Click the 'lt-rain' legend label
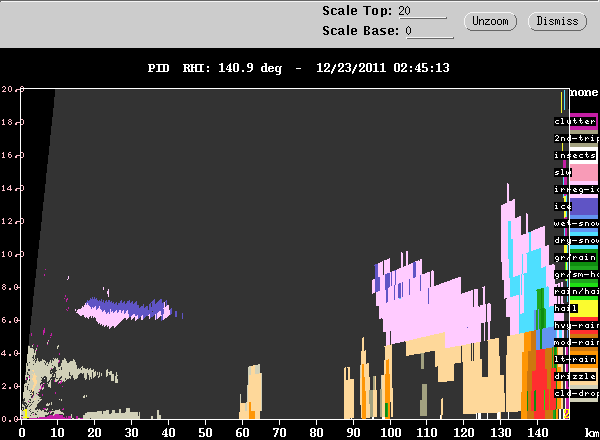 point(575,360)
